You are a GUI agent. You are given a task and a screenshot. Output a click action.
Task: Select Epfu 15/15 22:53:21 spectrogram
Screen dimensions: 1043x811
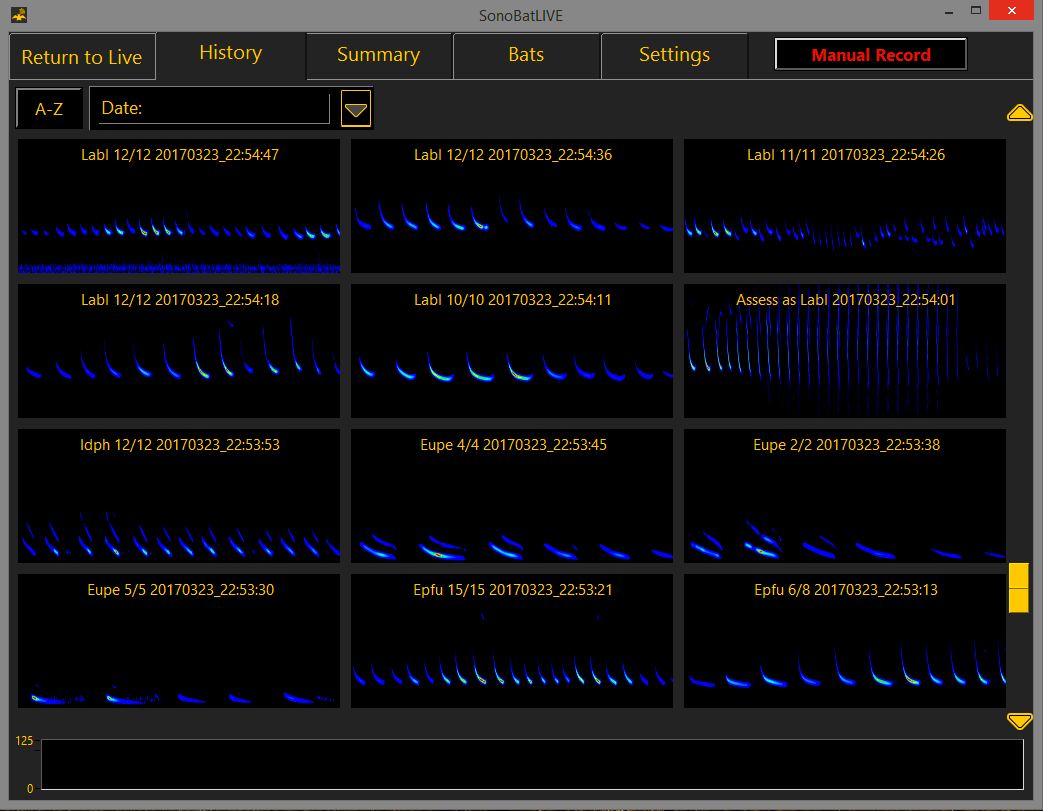(x=511, y=641)
